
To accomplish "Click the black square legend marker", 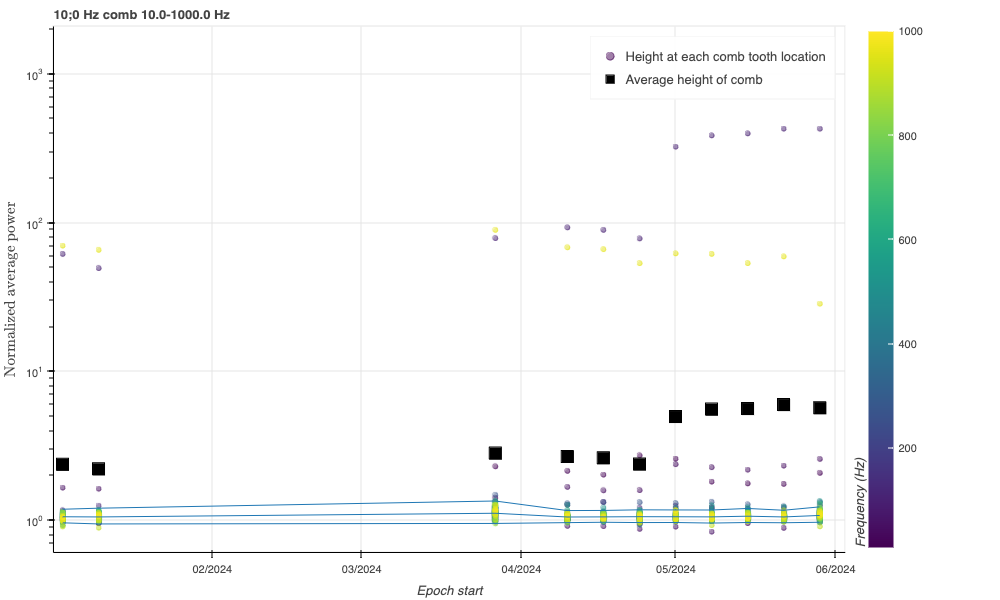I will click(610, 80).
